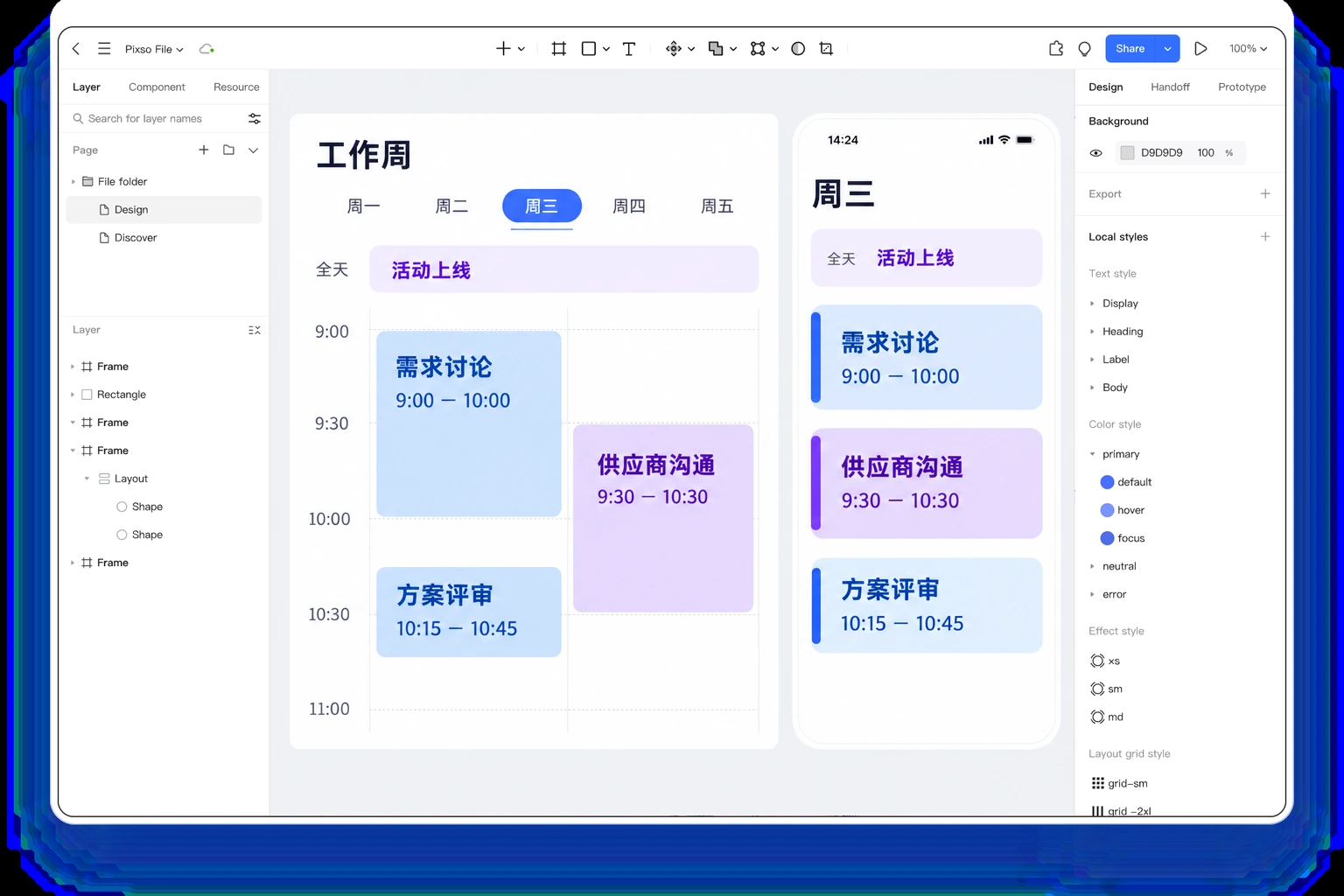Toggle Background visibility eye icon

point(1095,153)
